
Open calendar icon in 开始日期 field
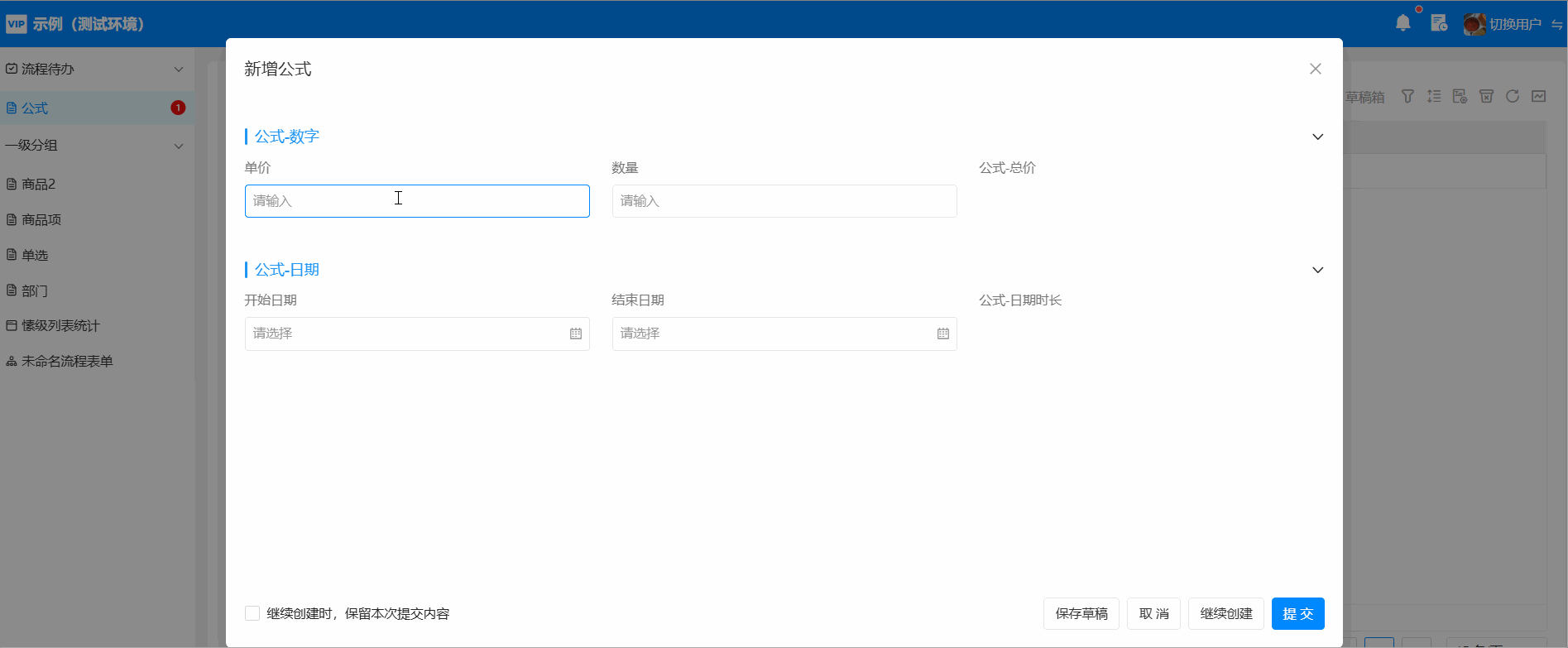click(x=576, y=334)
